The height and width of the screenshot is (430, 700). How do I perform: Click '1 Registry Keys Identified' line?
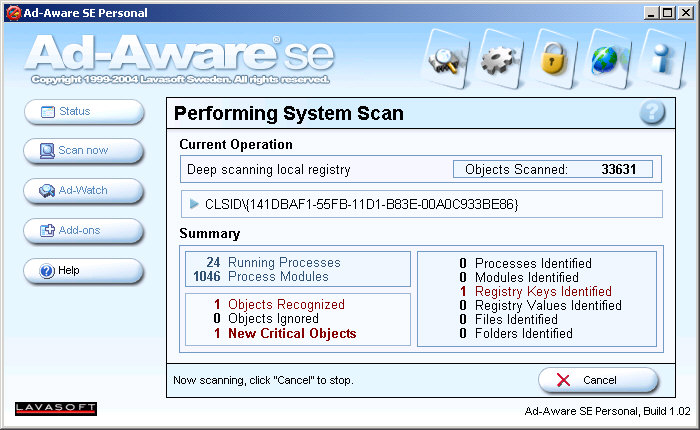[536, 292]
